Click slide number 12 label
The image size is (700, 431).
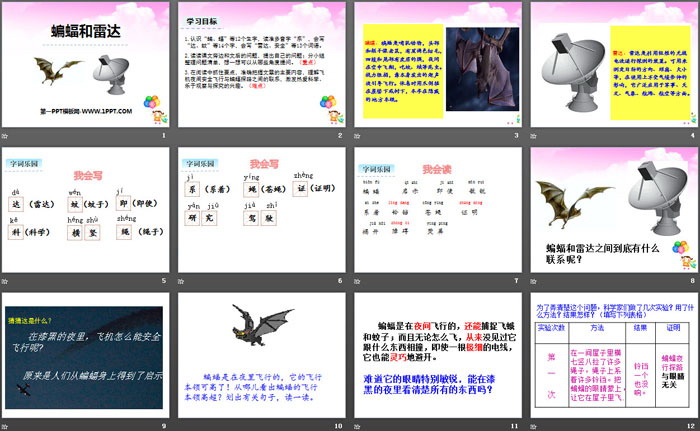pyautogui.click(x=692, y=426)
